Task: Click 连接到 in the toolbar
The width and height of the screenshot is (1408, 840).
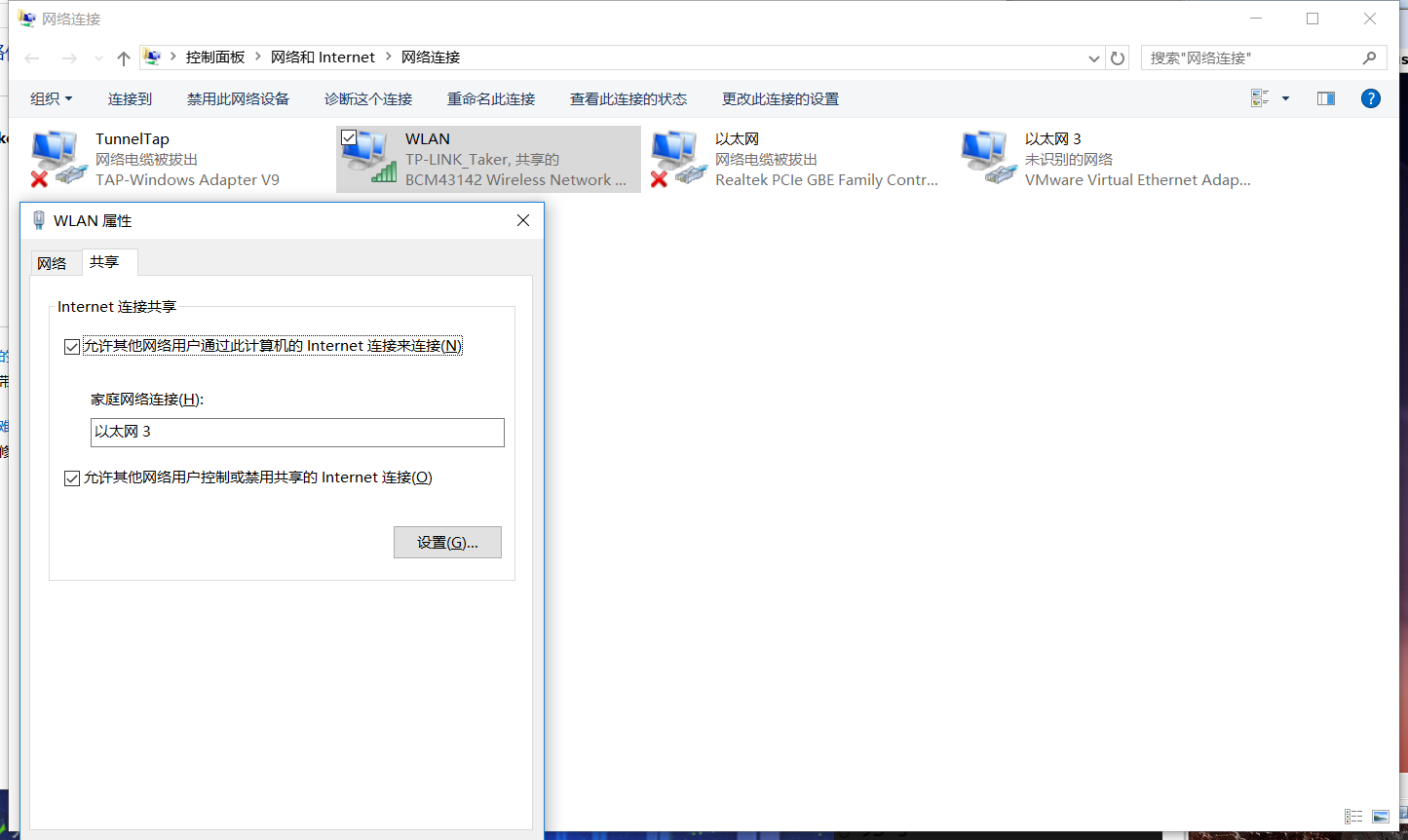Action: click(x=130, y=98)
